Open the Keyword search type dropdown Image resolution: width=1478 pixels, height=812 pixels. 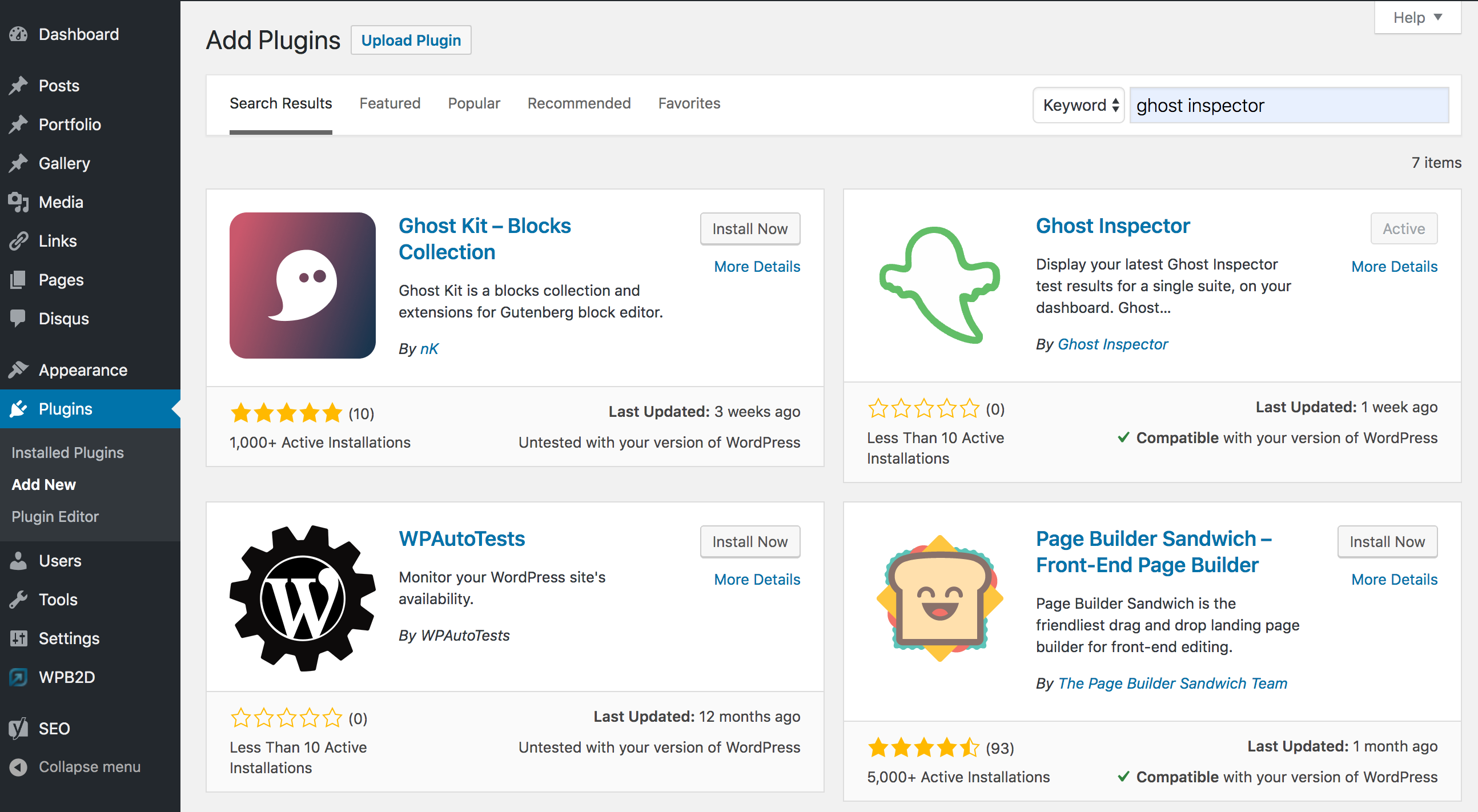1079,105
